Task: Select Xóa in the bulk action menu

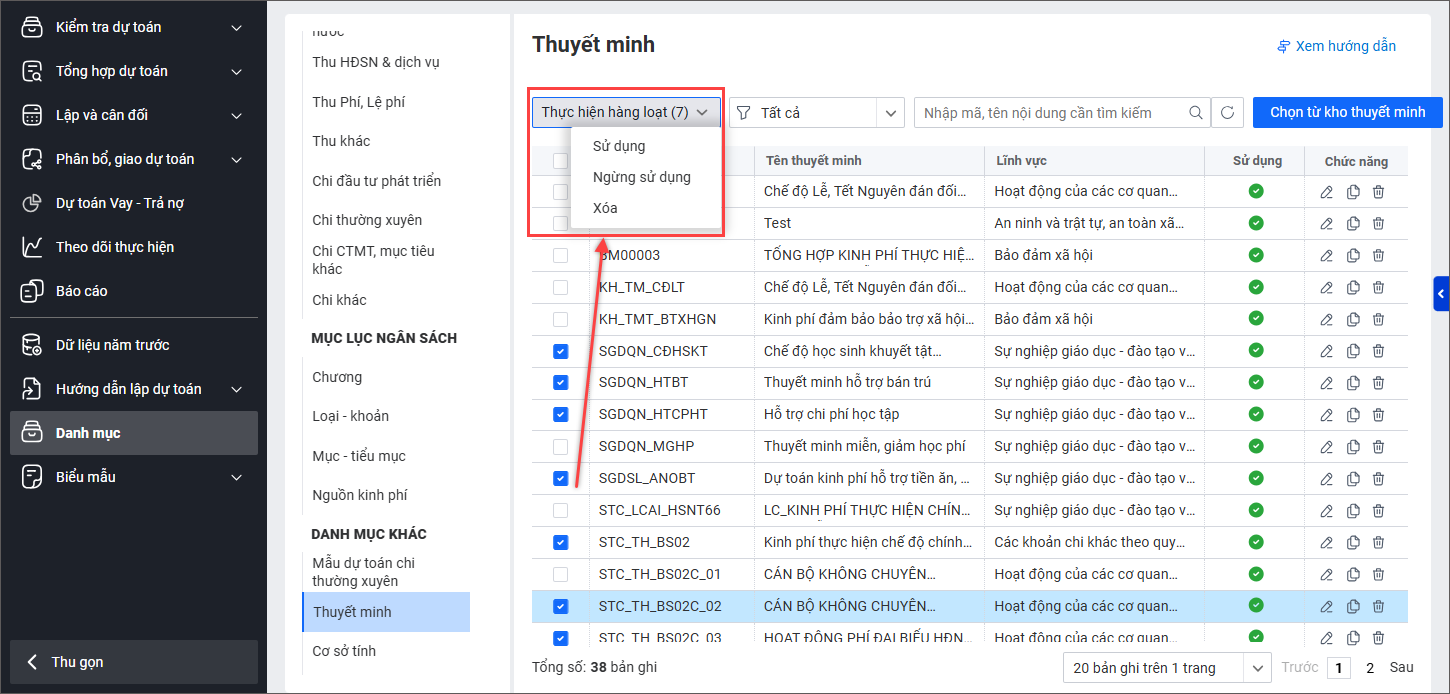Action: 605,208
